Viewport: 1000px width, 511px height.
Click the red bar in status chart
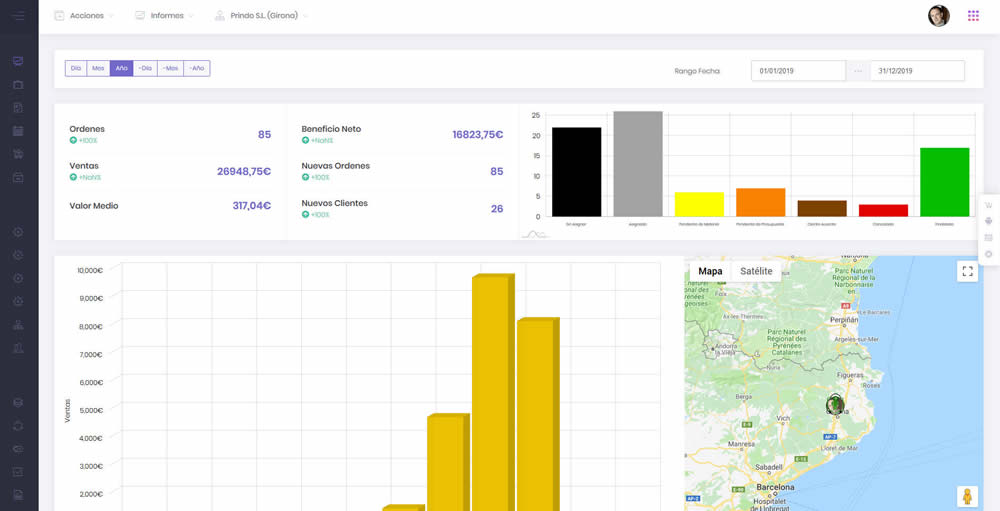pos(883,211)
